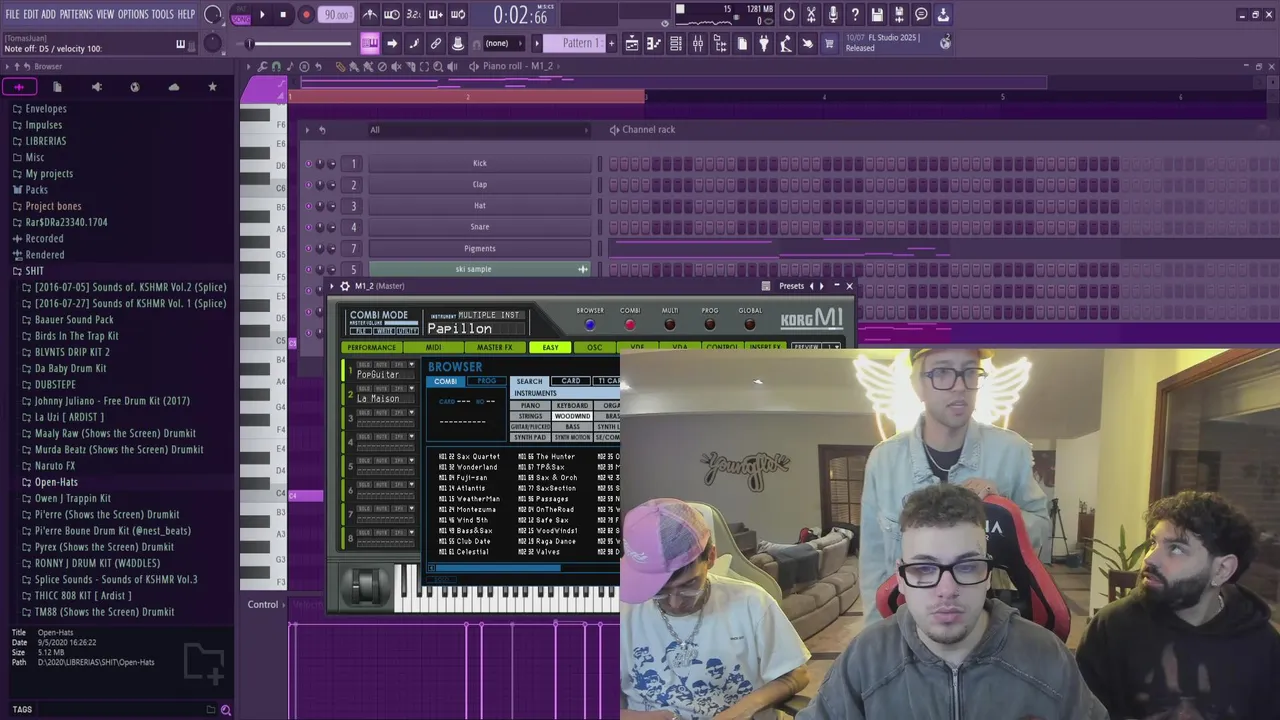The height and width of the screenshot is (720, 1280).
Task: Expand the Envelopes folder in Browser
Action: (x=45, y=109)
